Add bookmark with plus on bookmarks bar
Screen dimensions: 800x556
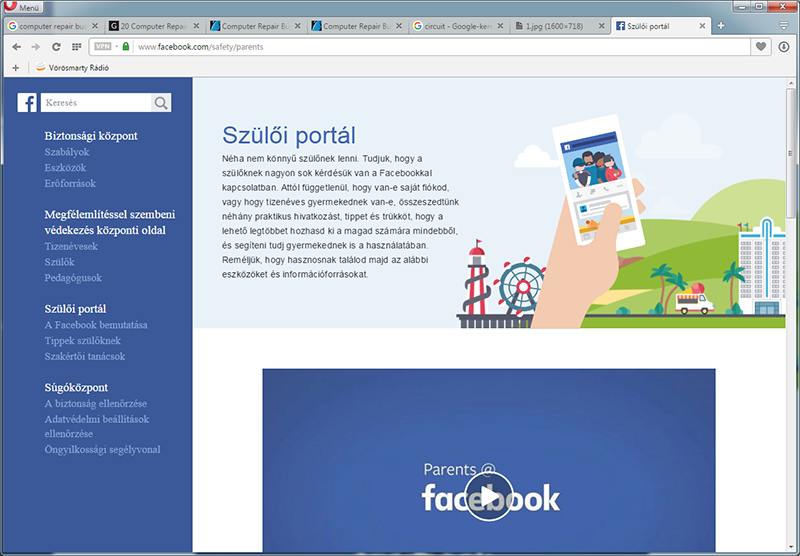pos(16,68)
